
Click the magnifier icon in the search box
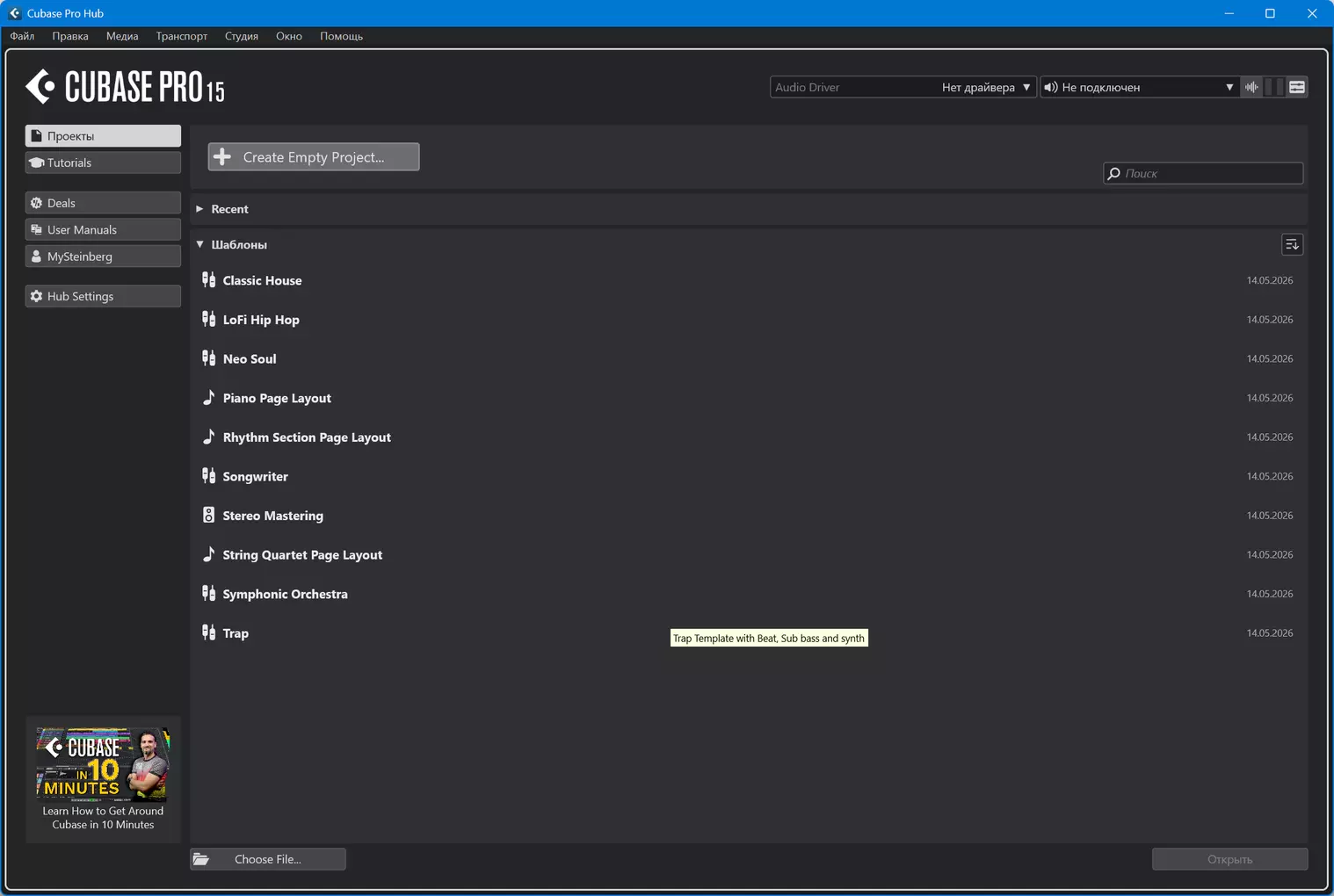click(1114, 173)
